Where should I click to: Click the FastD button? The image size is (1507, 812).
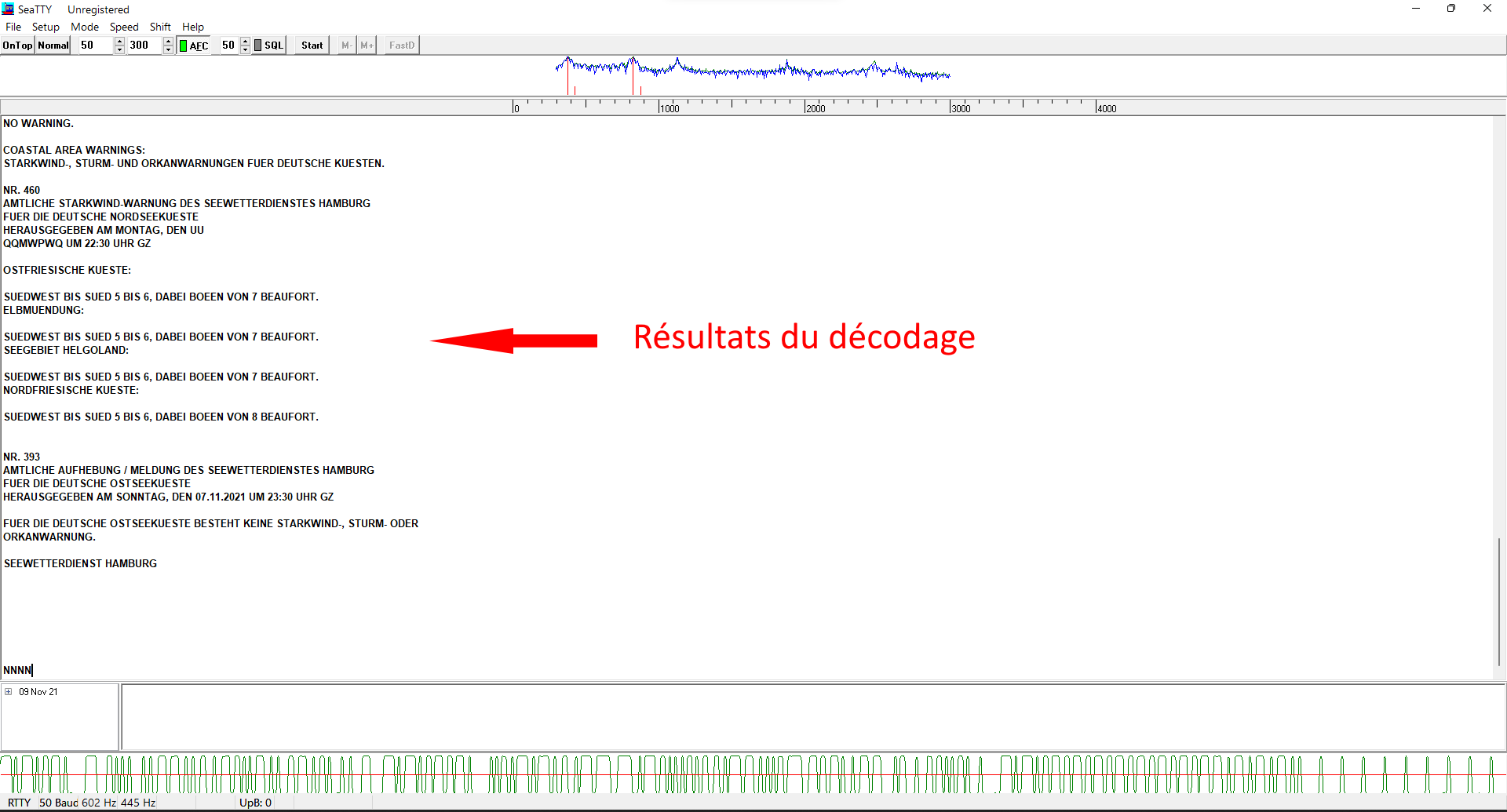[402, 46]
